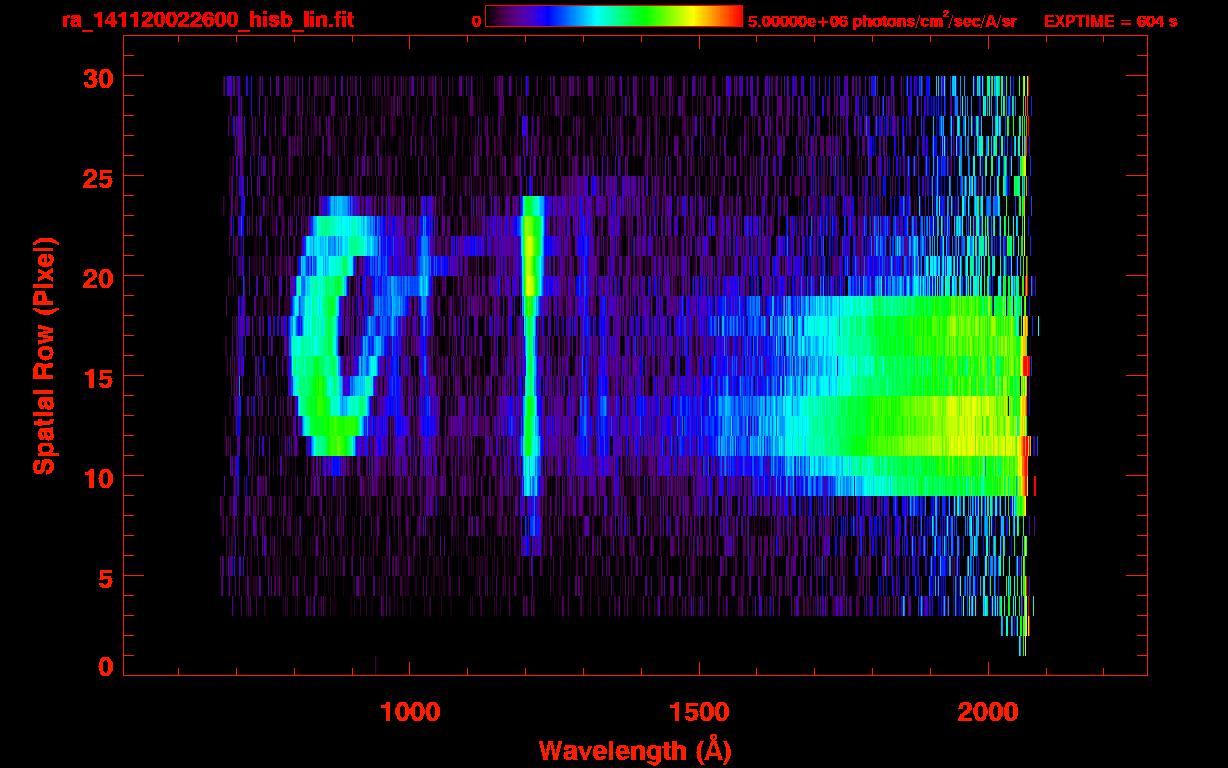Click the 5.00000e+06 photons/cm²/sec/A/sr label
The height and width of the screenshot is (768, 1228).
(x=882, y=21)
